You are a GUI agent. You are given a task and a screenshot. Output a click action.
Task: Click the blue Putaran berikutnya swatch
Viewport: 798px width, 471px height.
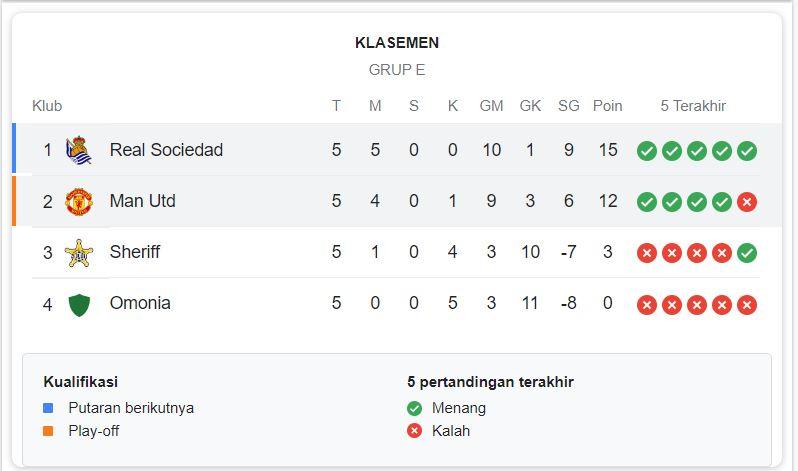48,408
